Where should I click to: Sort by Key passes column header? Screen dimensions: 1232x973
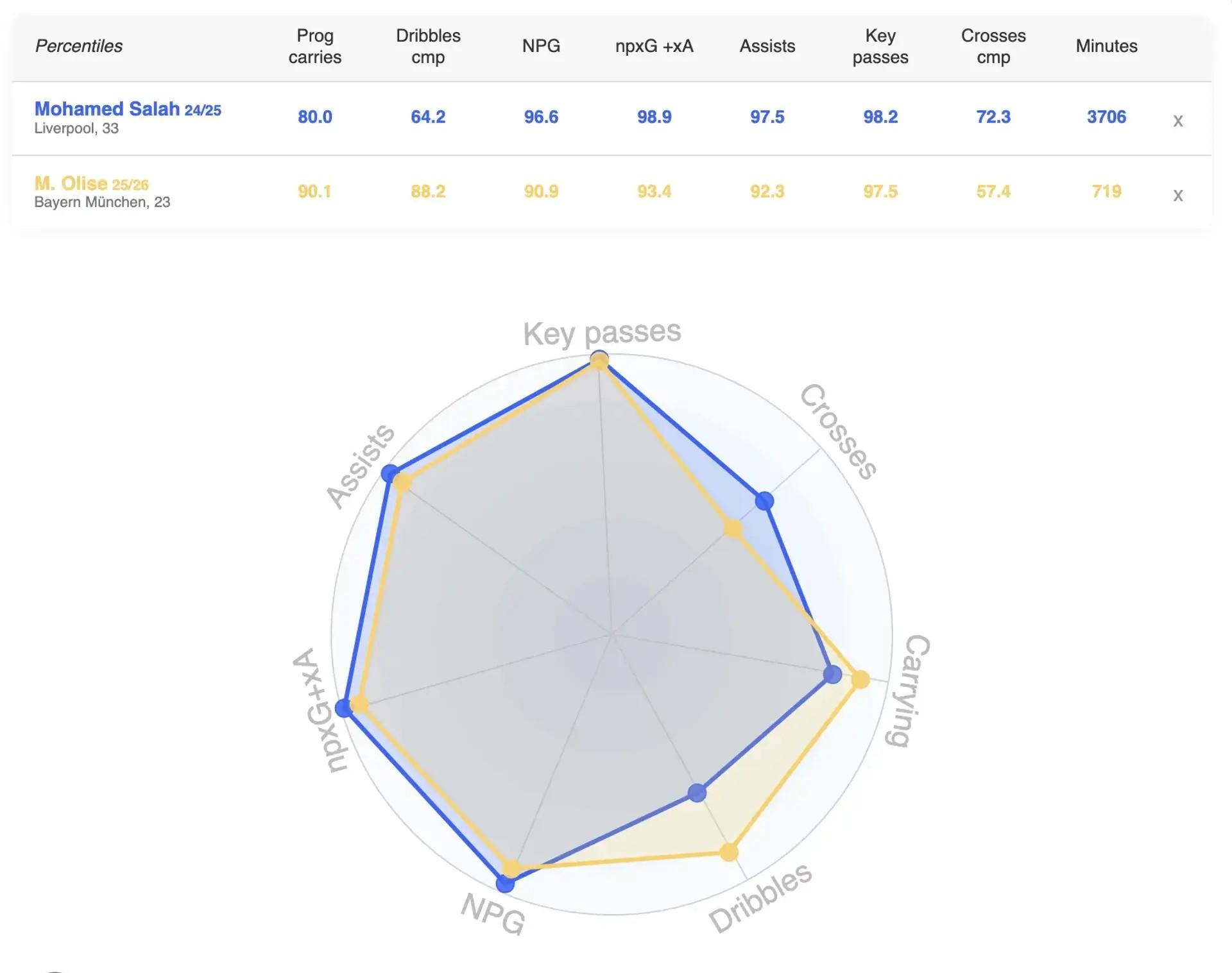(880, 46)
